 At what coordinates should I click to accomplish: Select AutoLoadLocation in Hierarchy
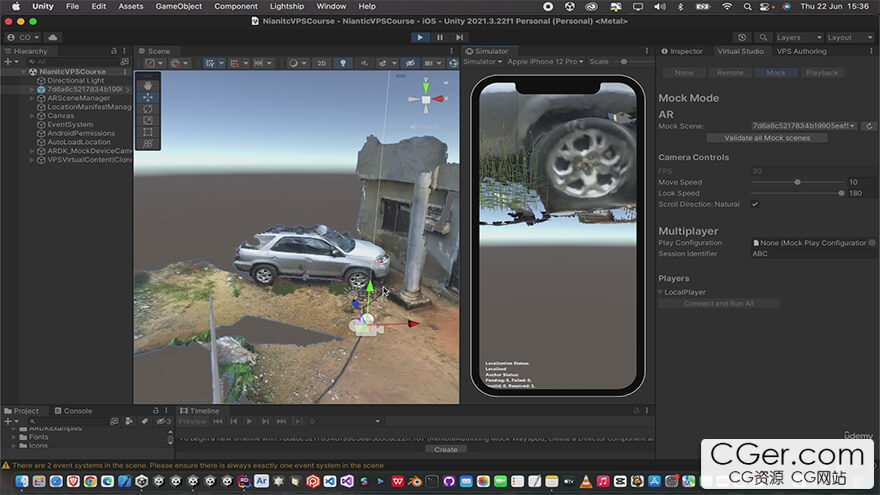coord(79,142)
